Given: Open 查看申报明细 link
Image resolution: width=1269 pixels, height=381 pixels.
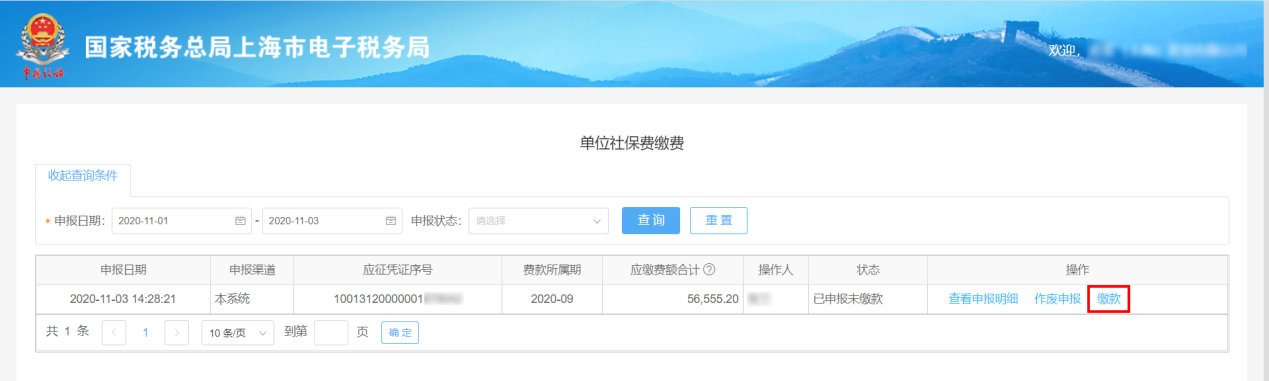Looking at the screenshot, I should (x=983, y=299).
